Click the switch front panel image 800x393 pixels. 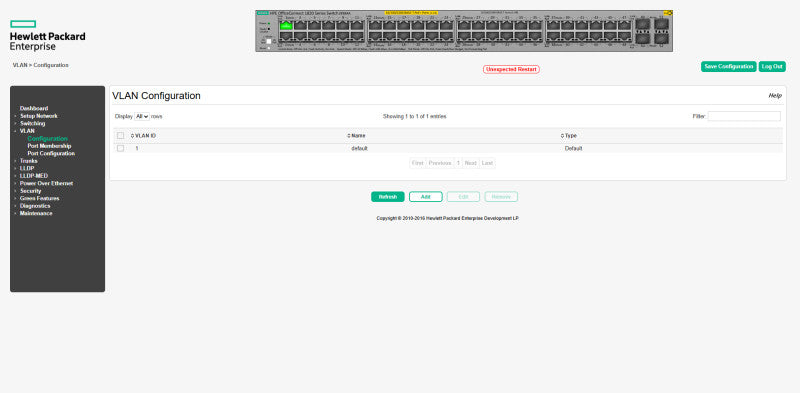click(464, 31)
